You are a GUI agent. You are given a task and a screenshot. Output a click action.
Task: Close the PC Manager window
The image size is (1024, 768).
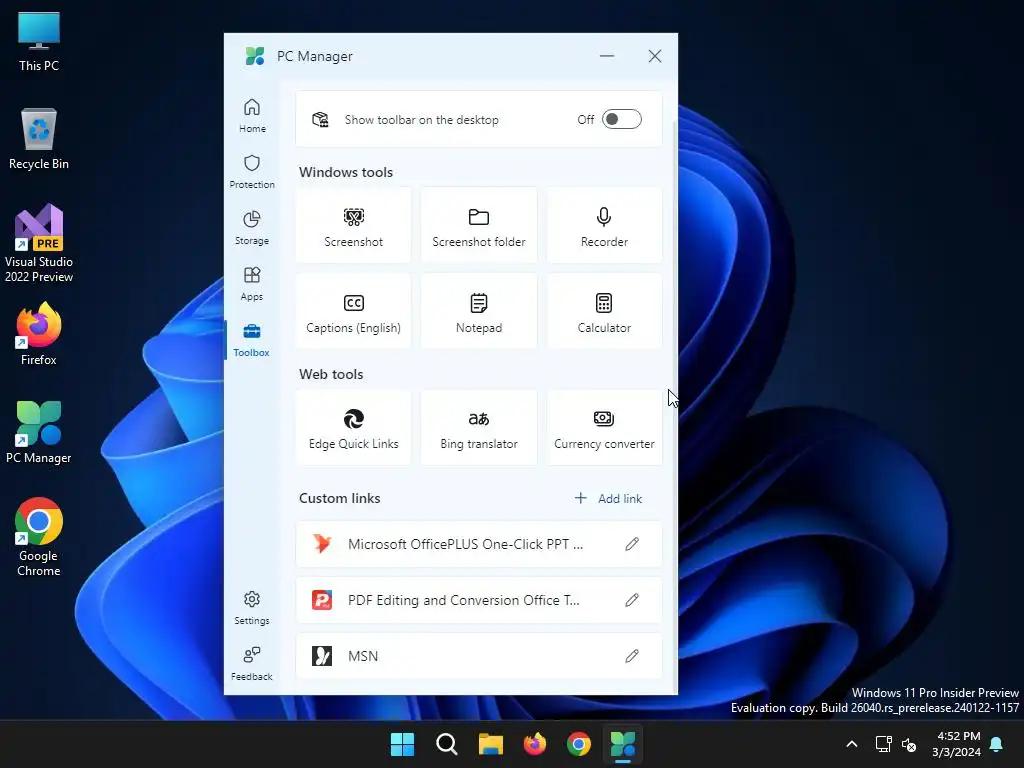click(x=655, y=56)
